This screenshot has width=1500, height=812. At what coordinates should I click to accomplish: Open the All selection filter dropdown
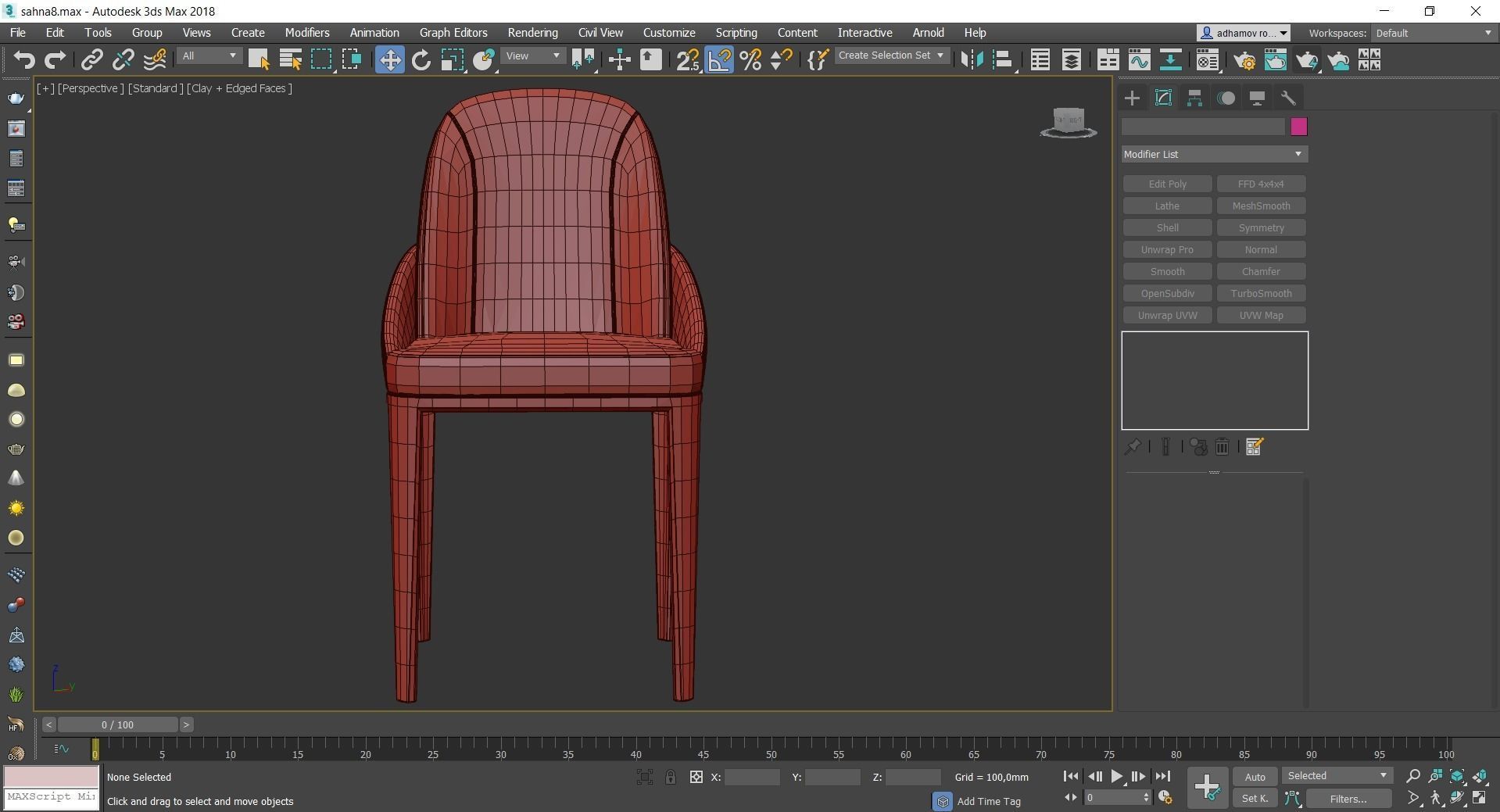click(x=209, y=56)
